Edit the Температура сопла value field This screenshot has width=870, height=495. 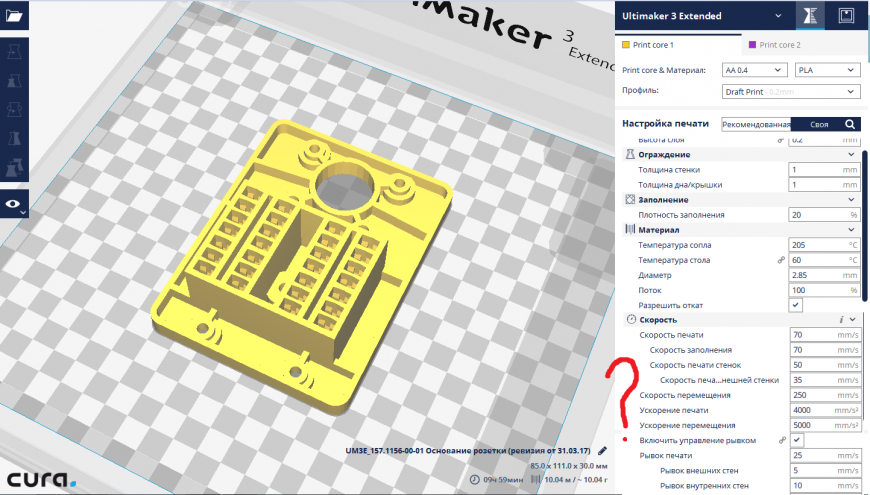825,245
